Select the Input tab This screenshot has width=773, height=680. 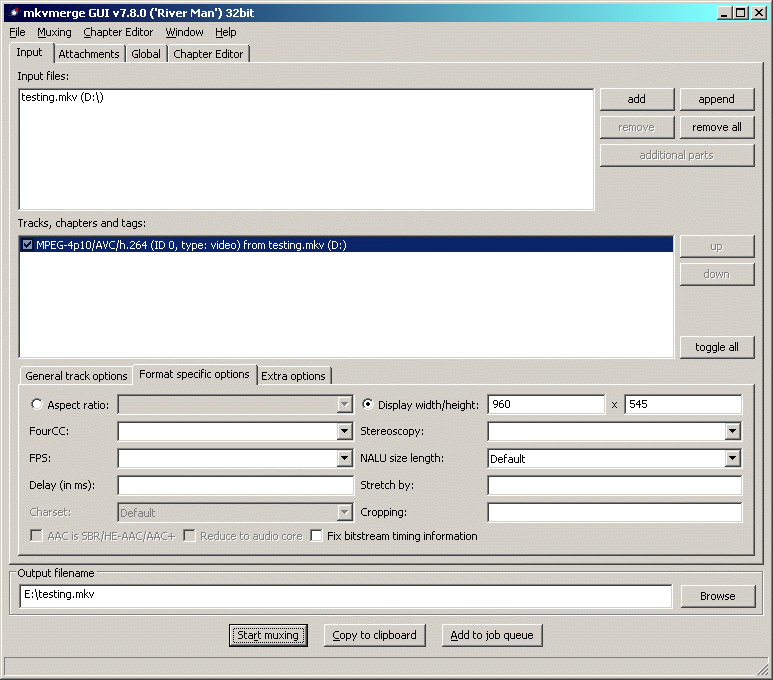30,52
